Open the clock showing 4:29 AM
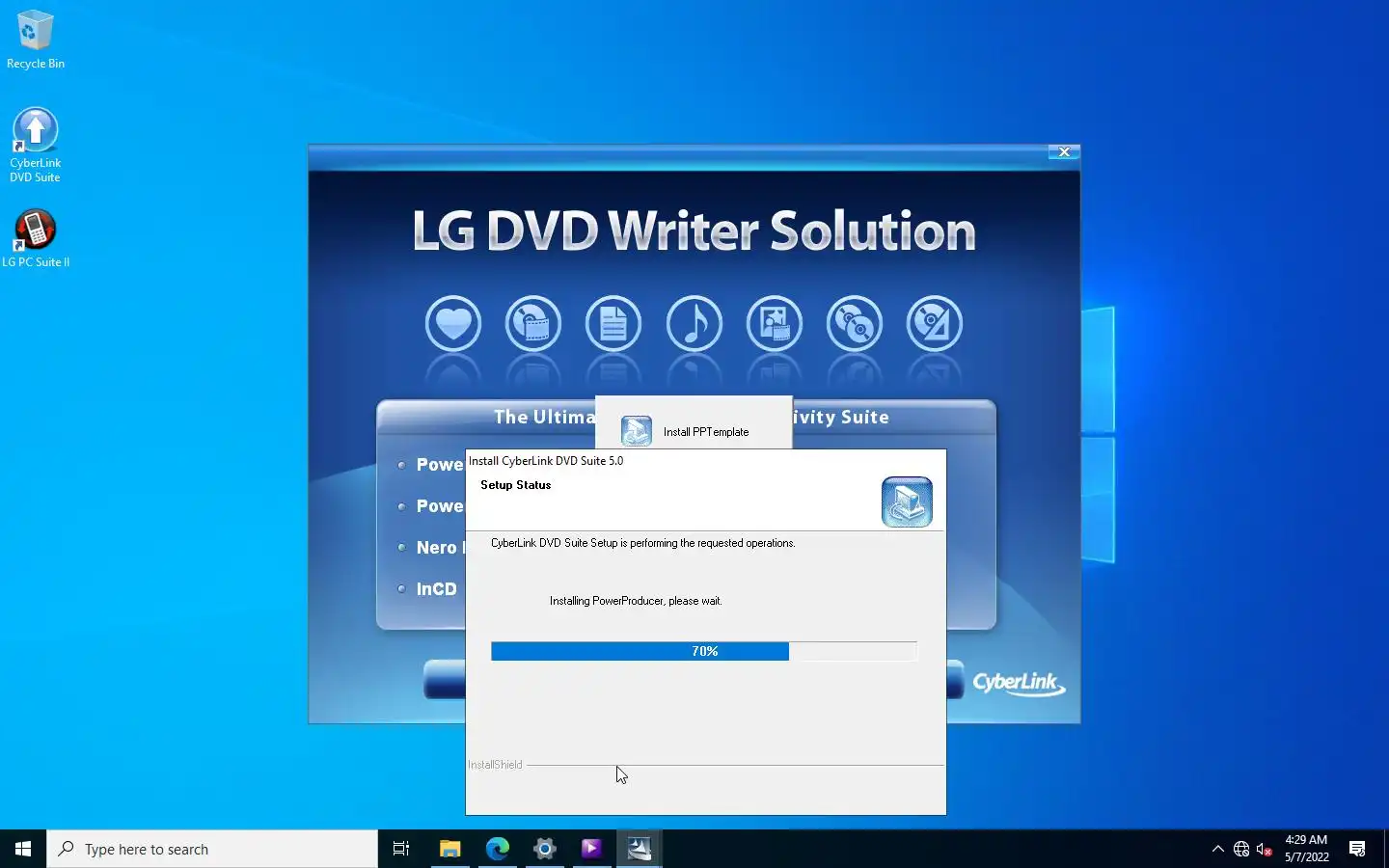The image size is (1389, 868). [1306, 849]
